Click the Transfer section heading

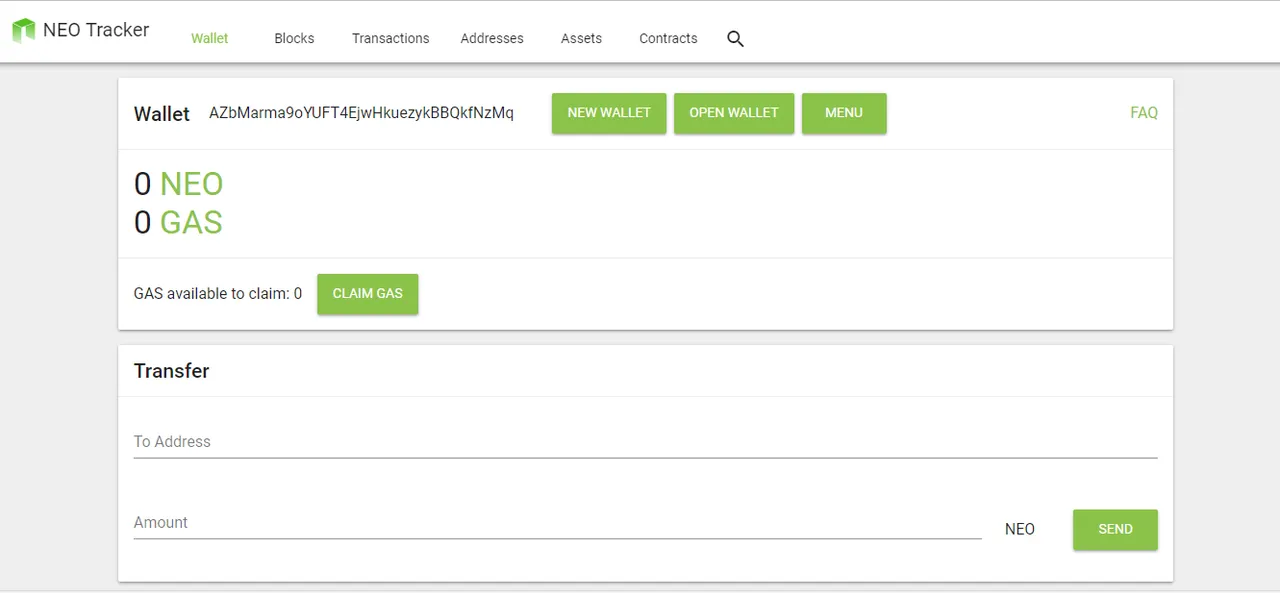click(x=172, y=371)
